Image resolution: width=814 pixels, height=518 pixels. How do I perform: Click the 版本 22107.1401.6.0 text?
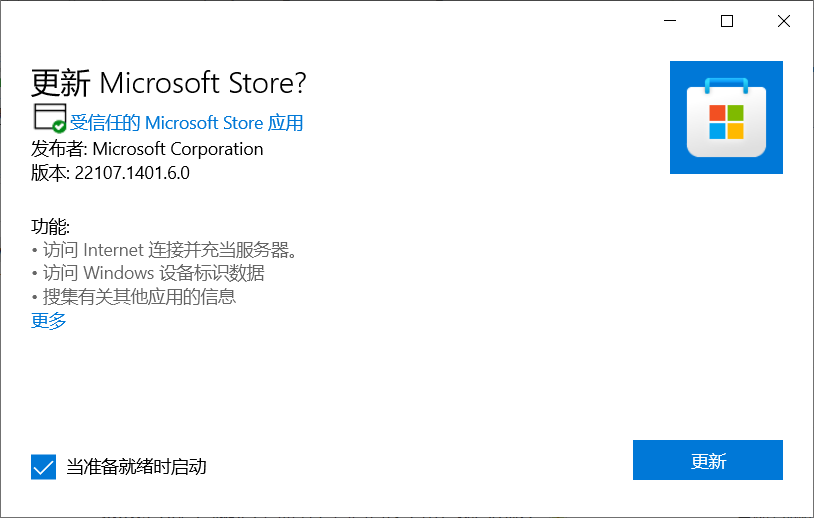click(110, 173)
